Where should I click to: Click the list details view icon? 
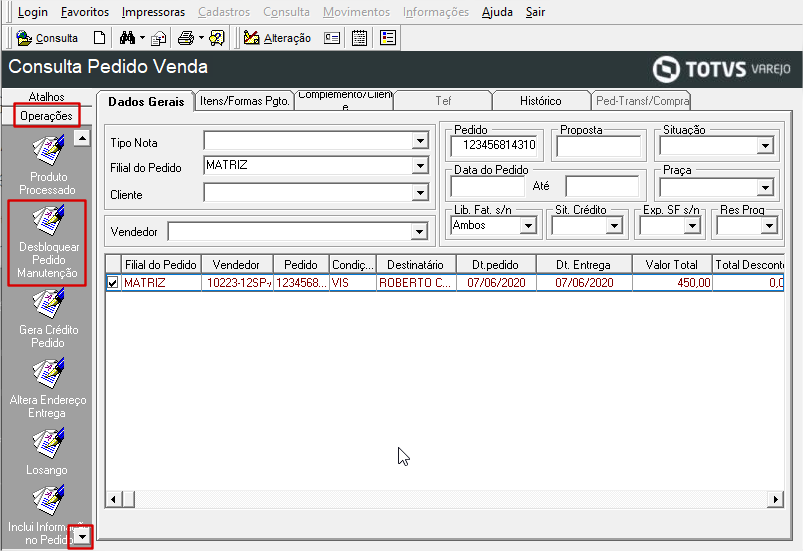(388, 38)
